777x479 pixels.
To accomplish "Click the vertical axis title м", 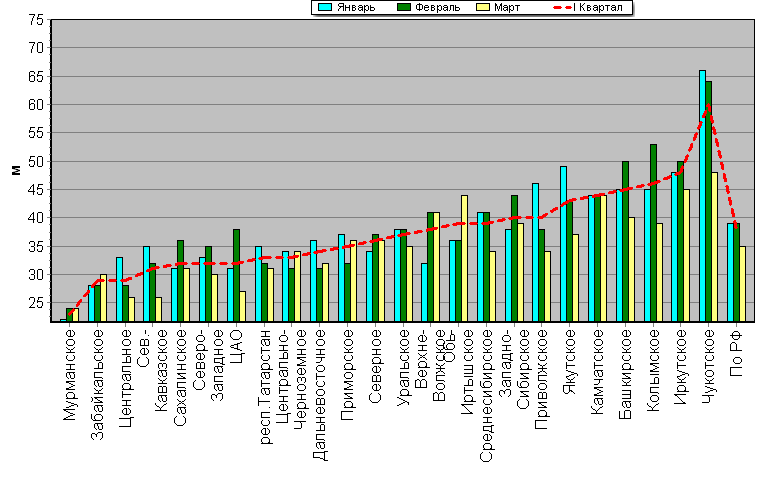I will point(16,170).
